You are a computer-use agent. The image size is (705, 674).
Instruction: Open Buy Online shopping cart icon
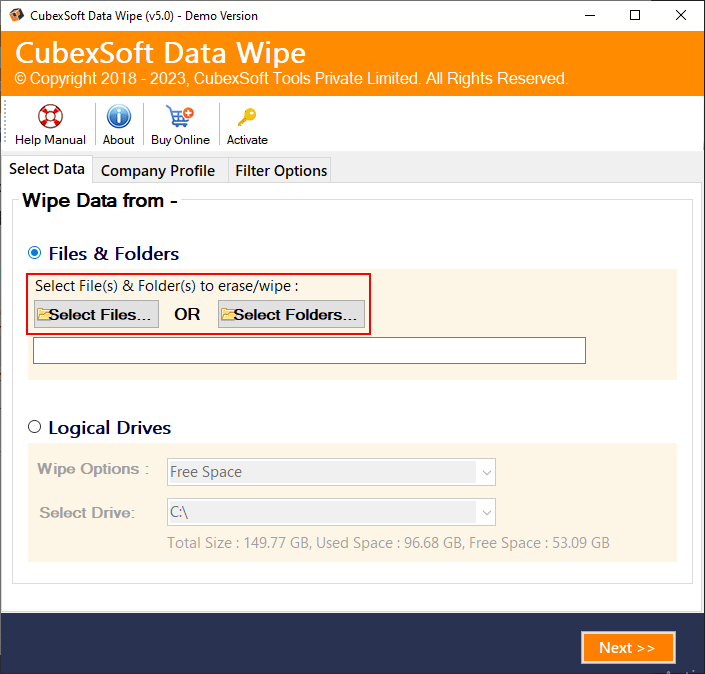(x=180, y=117)
